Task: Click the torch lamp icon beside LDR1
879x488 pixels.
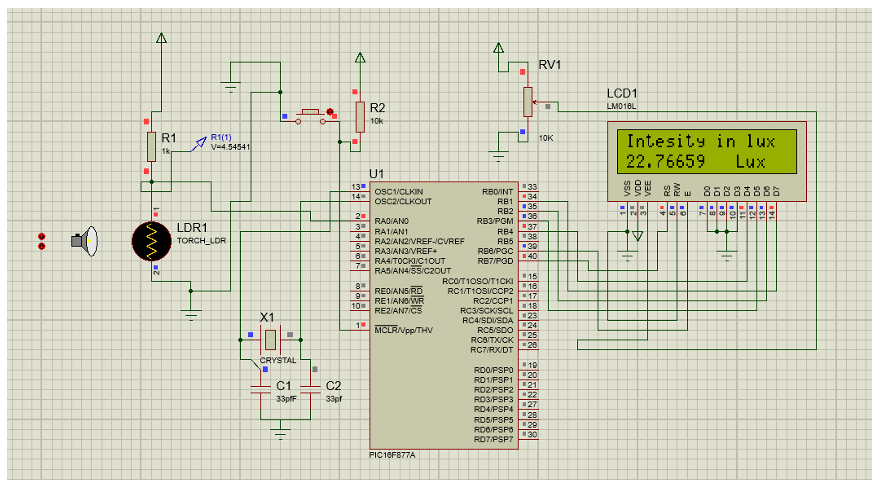Action: coord(85,241)
